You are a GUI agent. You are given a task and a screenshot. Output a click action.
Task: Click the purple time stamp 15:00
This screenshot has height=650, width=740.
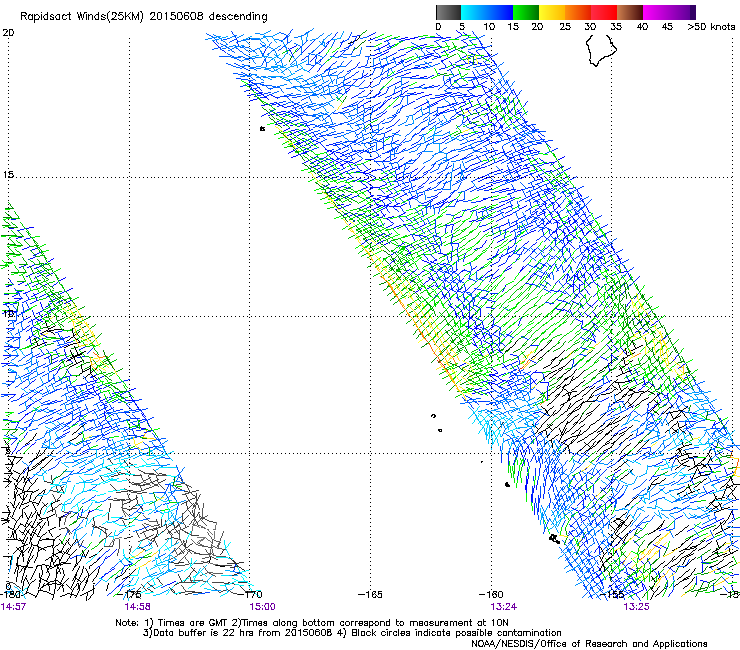click(x=262, y=607)
